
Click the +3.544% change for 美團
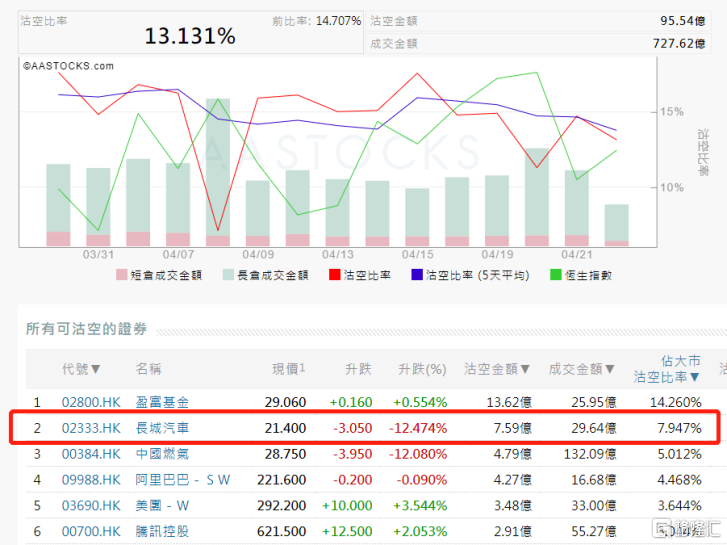coord(420,506)
